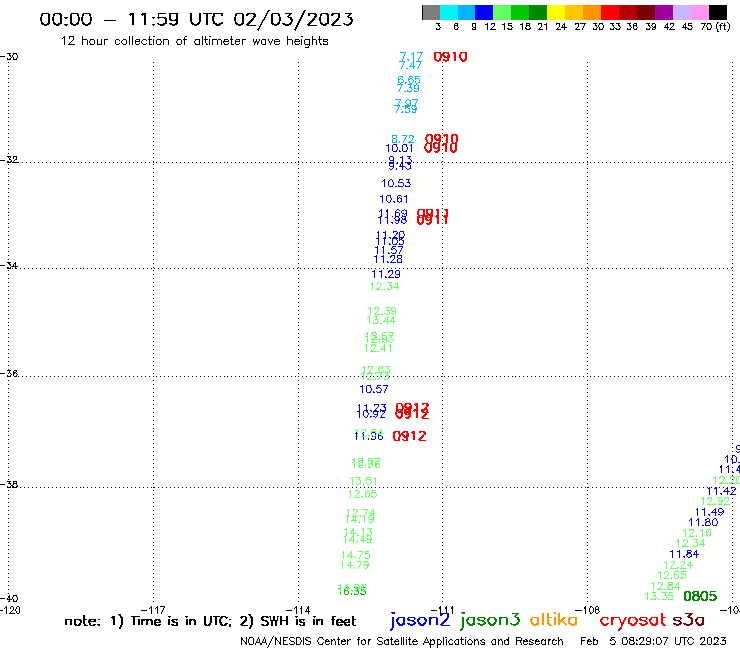Select the cryosat satellite legend label

click(632, 620)
